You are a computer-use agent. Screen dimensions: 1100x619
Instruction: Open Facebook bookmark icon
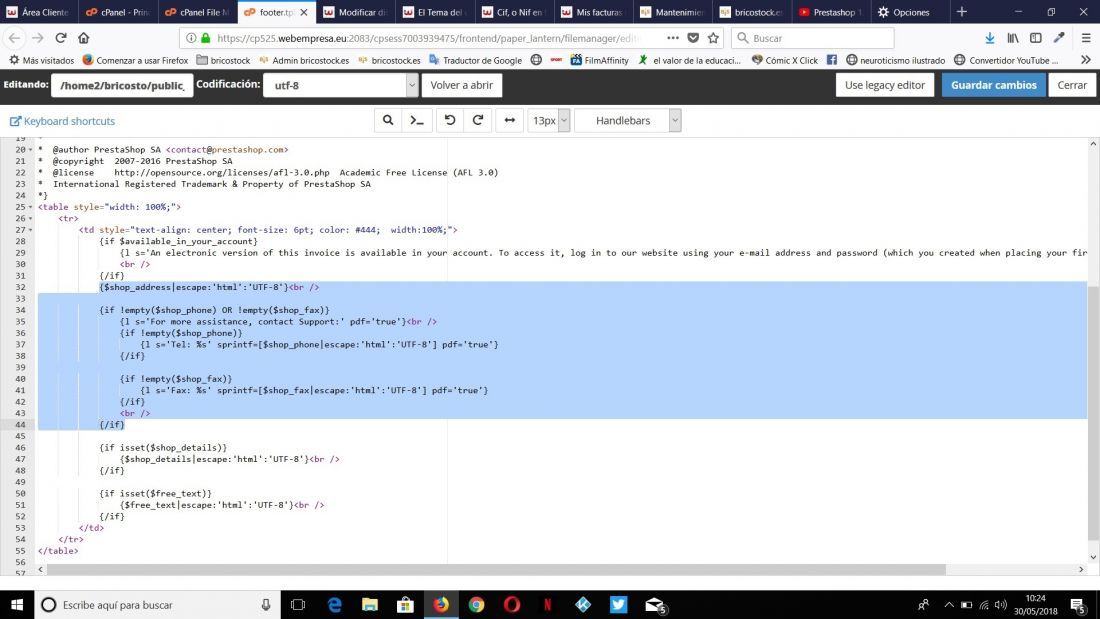pyautogui.click(x=831, y=60)
